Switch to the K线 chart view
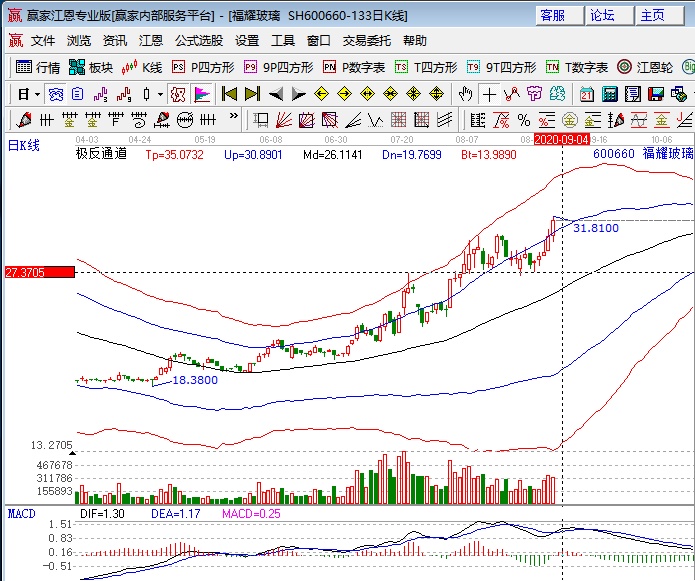Screen dimensions: 695x581 pos(142,67)
